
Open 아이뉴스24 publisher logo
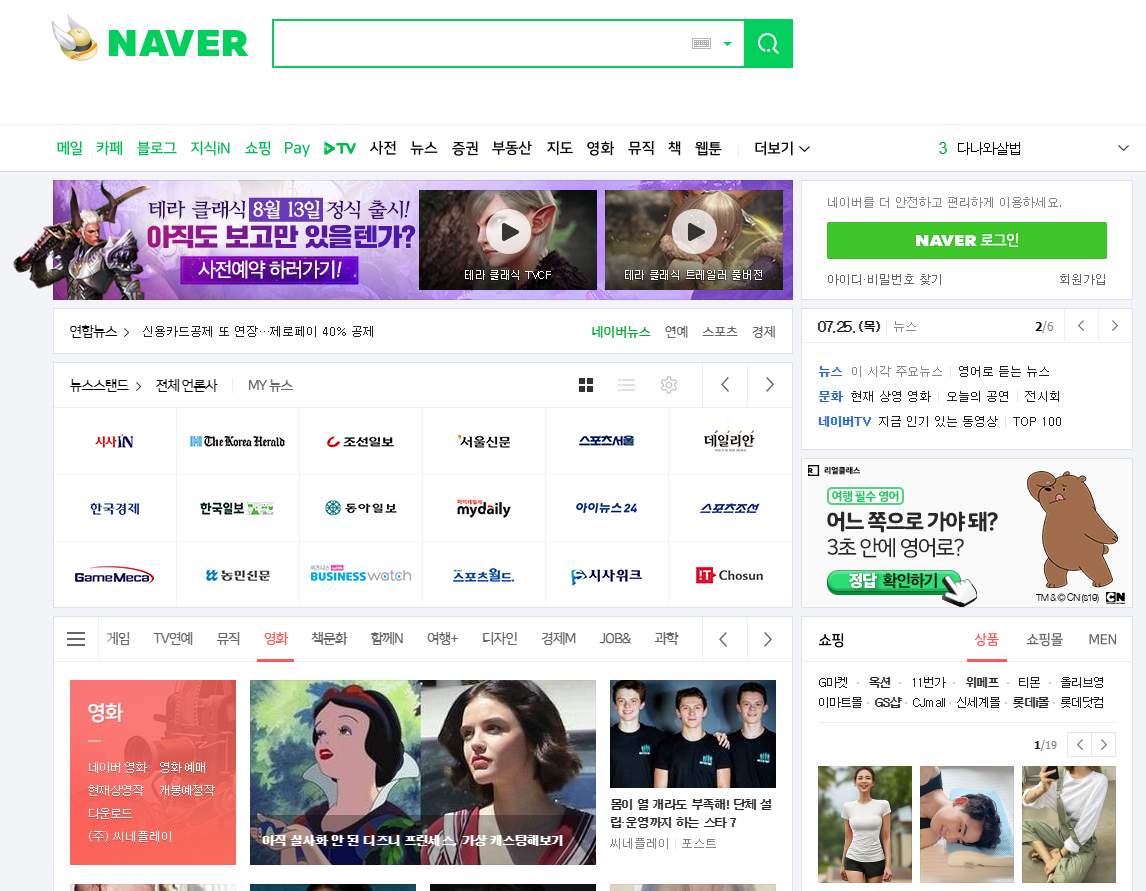click(606, 508)
